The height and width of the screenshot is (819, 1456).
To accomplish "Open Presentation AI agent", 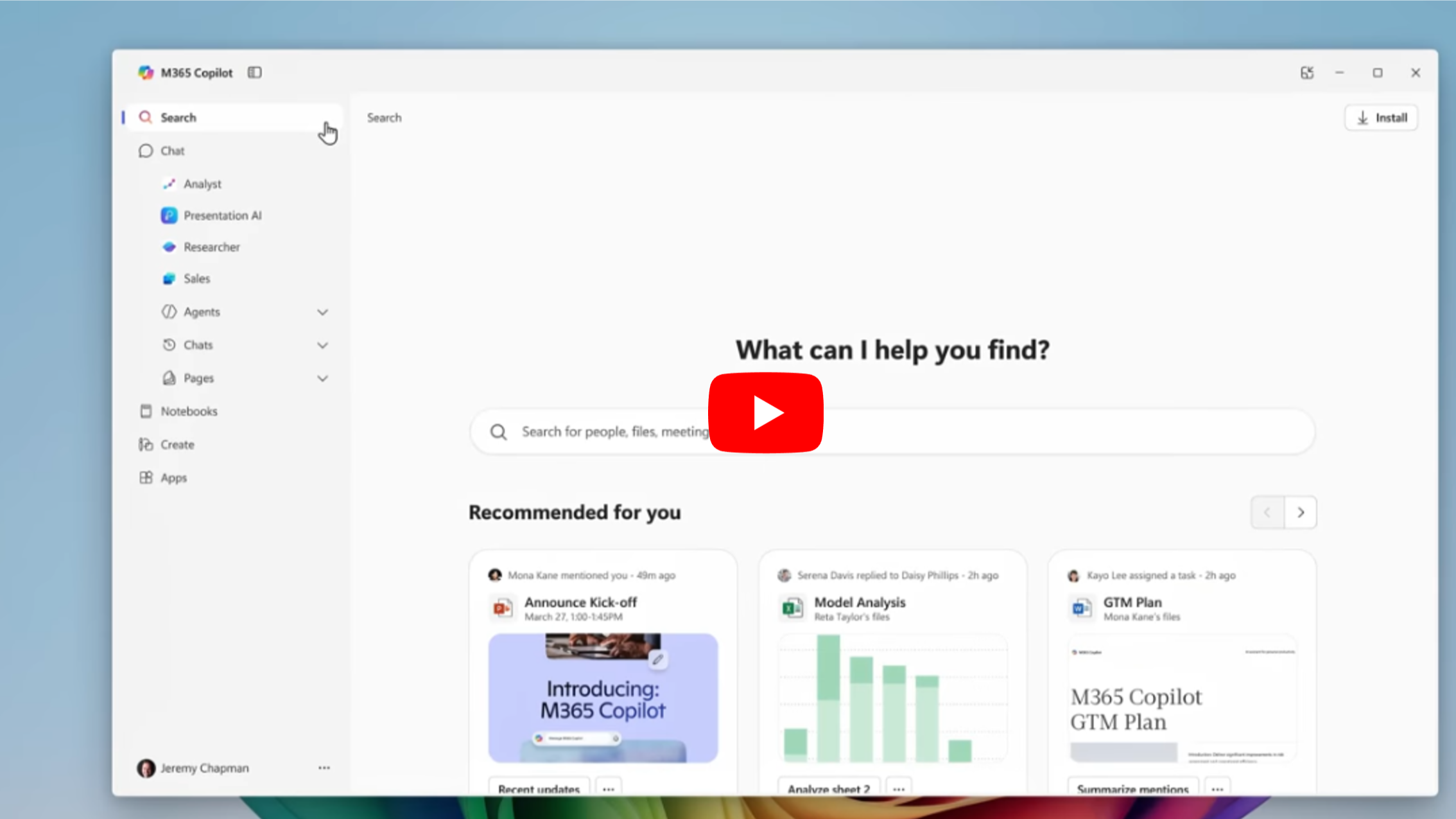I will coord(221,216).
